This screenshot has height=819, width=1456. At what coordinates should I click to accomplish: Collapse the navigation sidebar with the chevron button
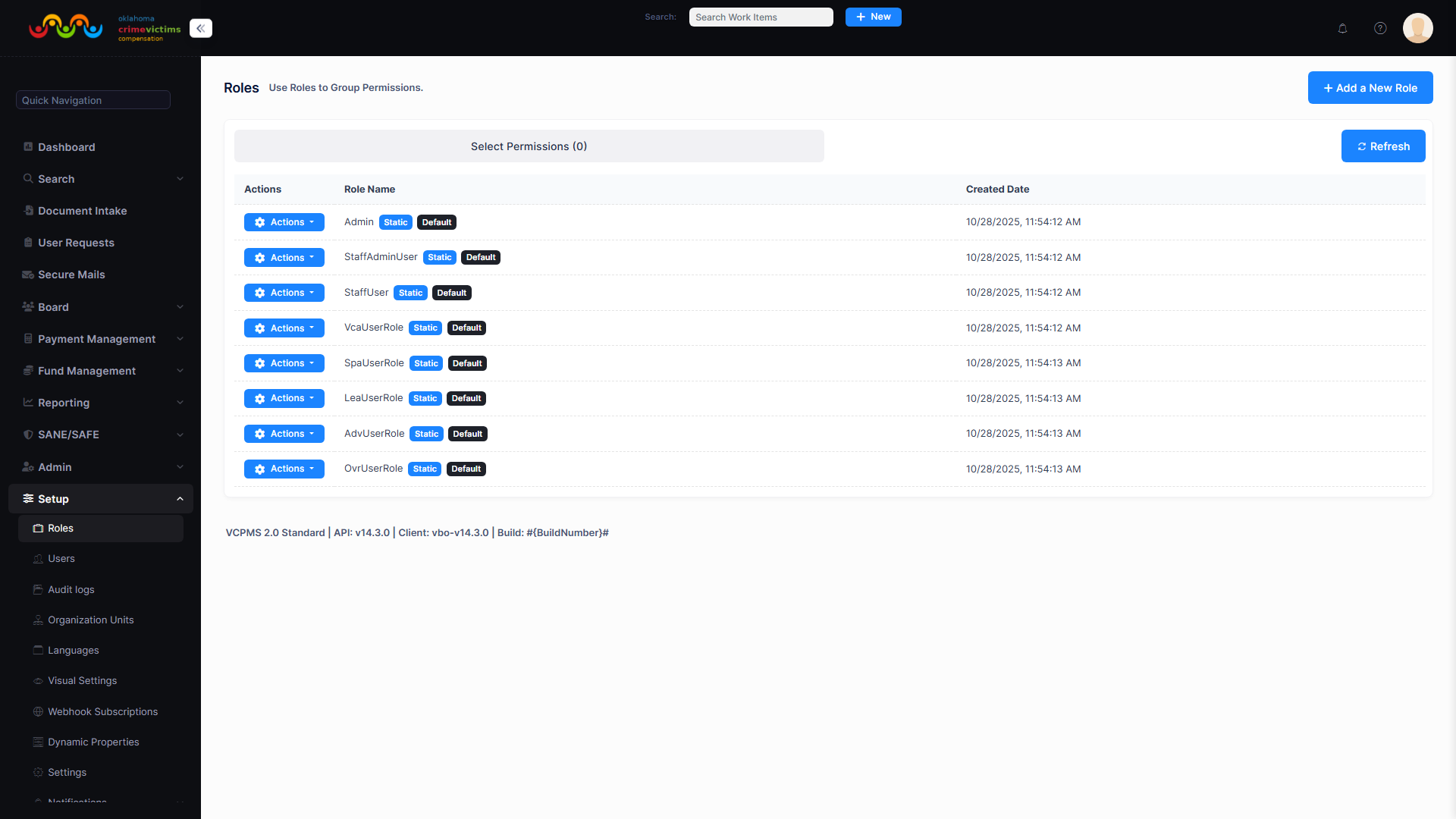201,28
